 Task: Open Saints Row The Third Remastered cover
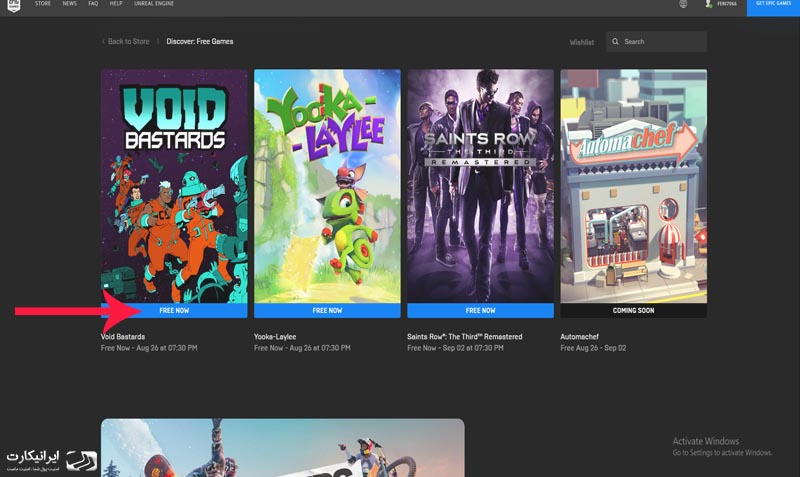(480, 186)
